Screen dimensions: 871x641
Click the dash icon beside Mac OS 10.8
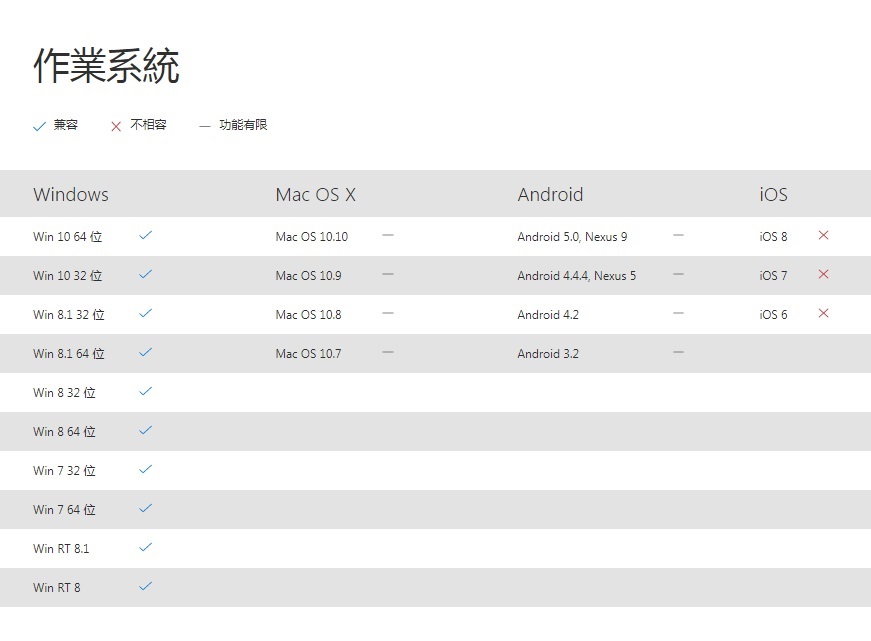(388, 313)
